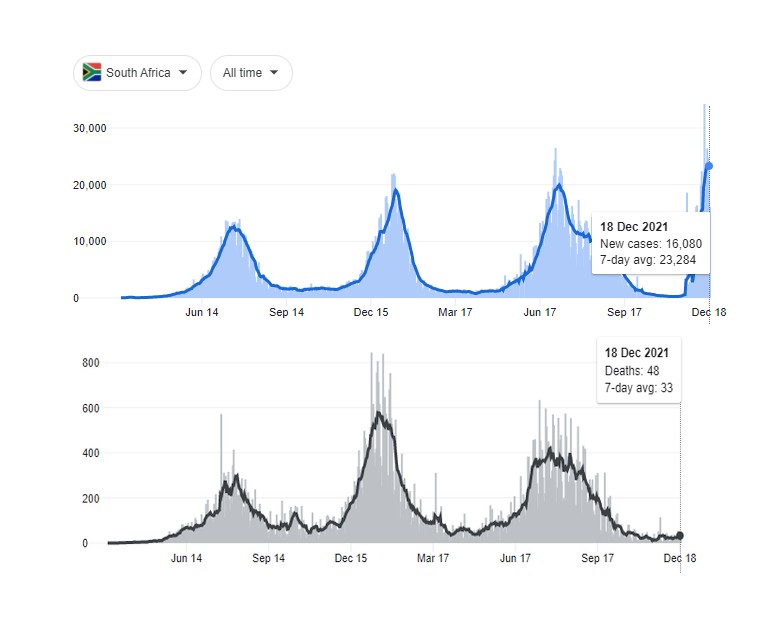Click 'Sep 17' label on deaths chart
784x636 pixels.
pos(597,558)
